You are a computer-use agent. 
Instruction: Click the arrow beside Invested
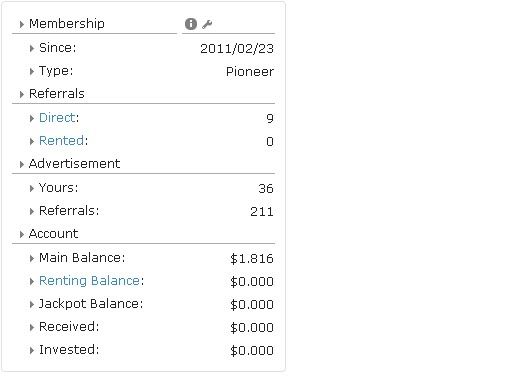coord(32,350)
